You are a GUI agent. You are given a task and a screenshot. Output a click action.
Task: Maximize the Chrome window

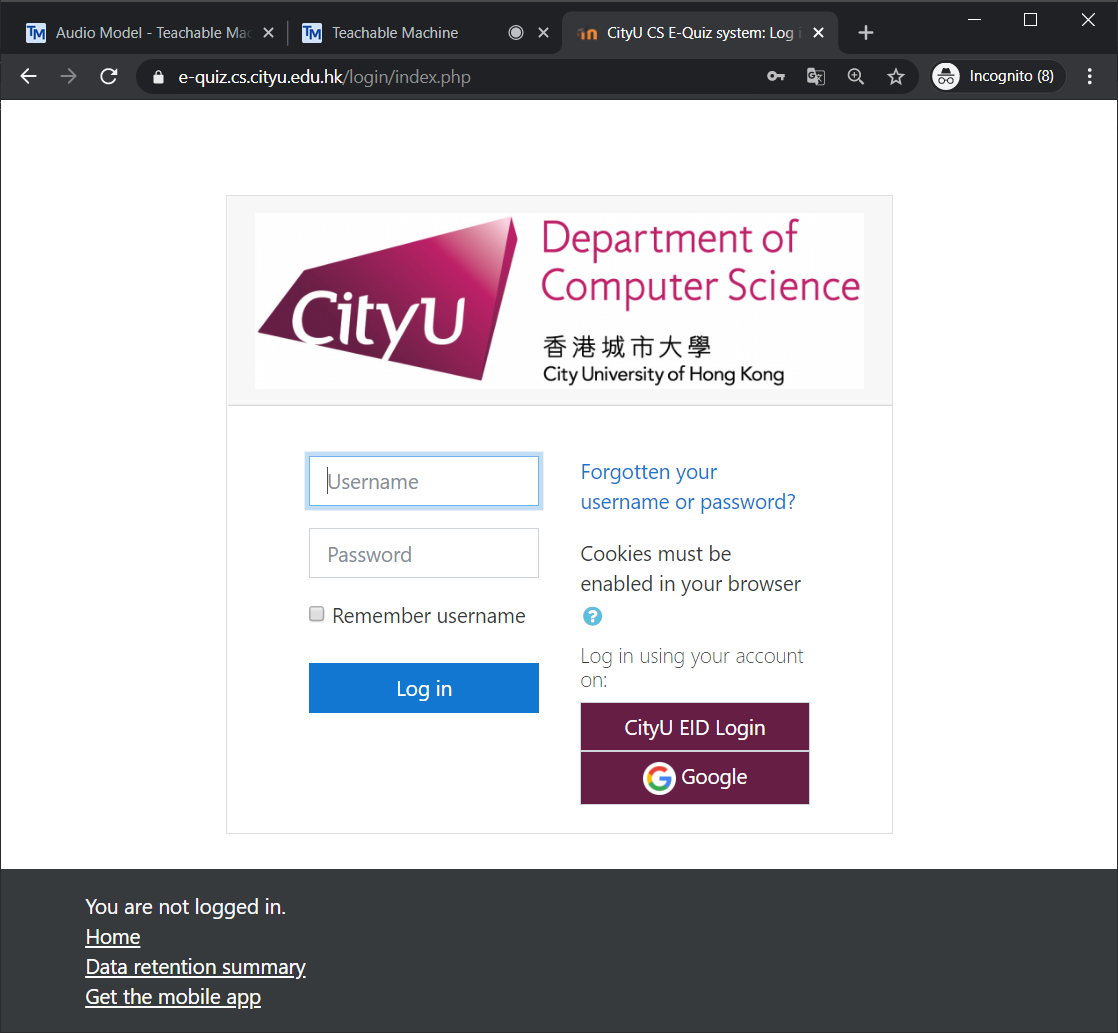1030,20
